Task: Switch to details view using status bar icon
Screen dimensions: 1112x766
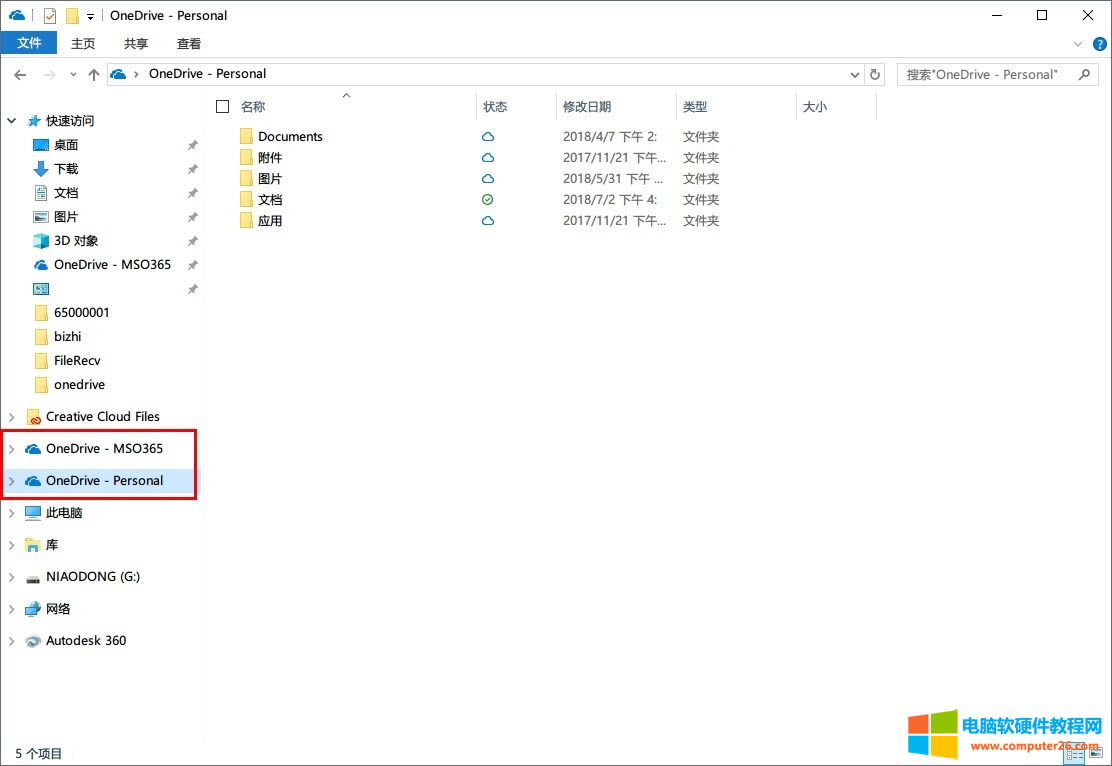Action: tap(1074, 754)
